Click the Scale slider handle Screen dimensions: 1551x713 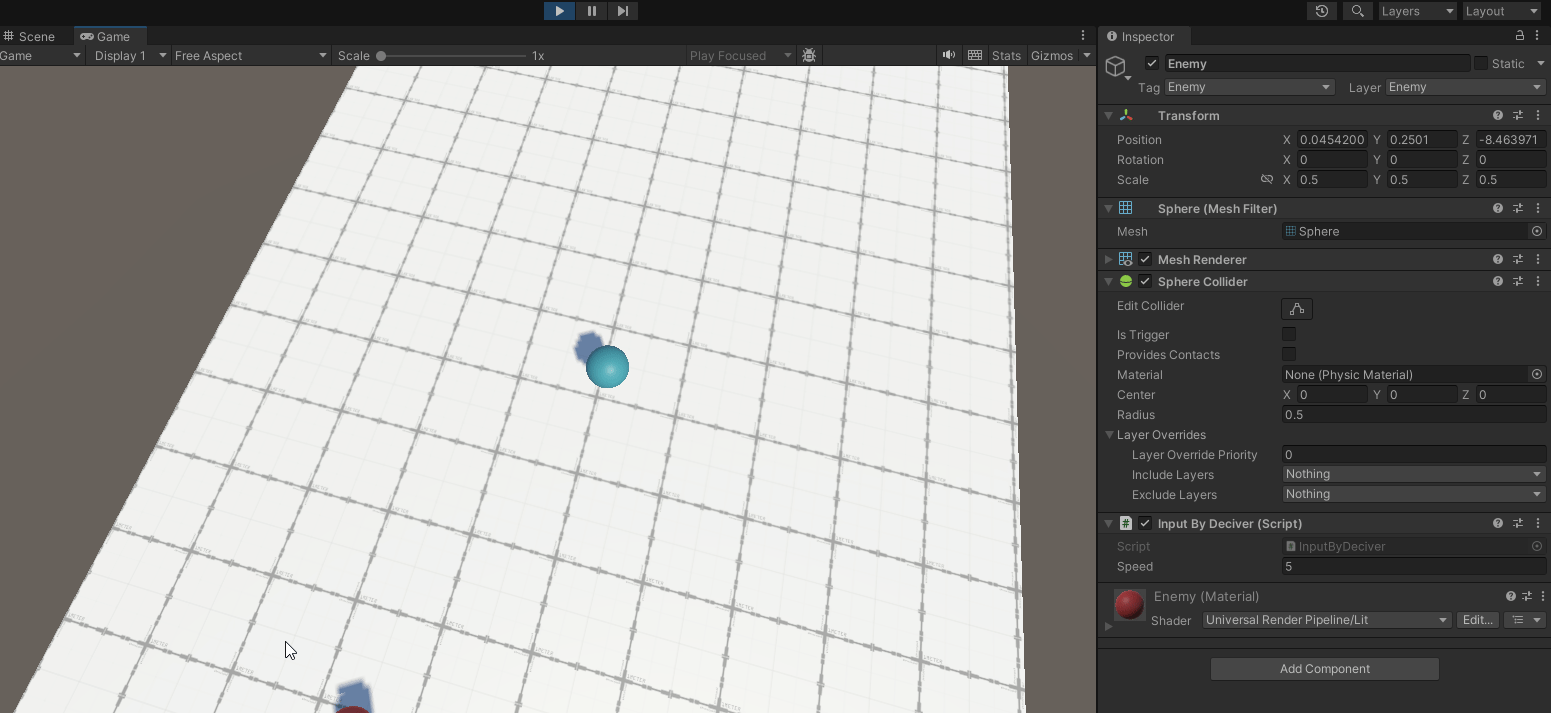[381, 56]
